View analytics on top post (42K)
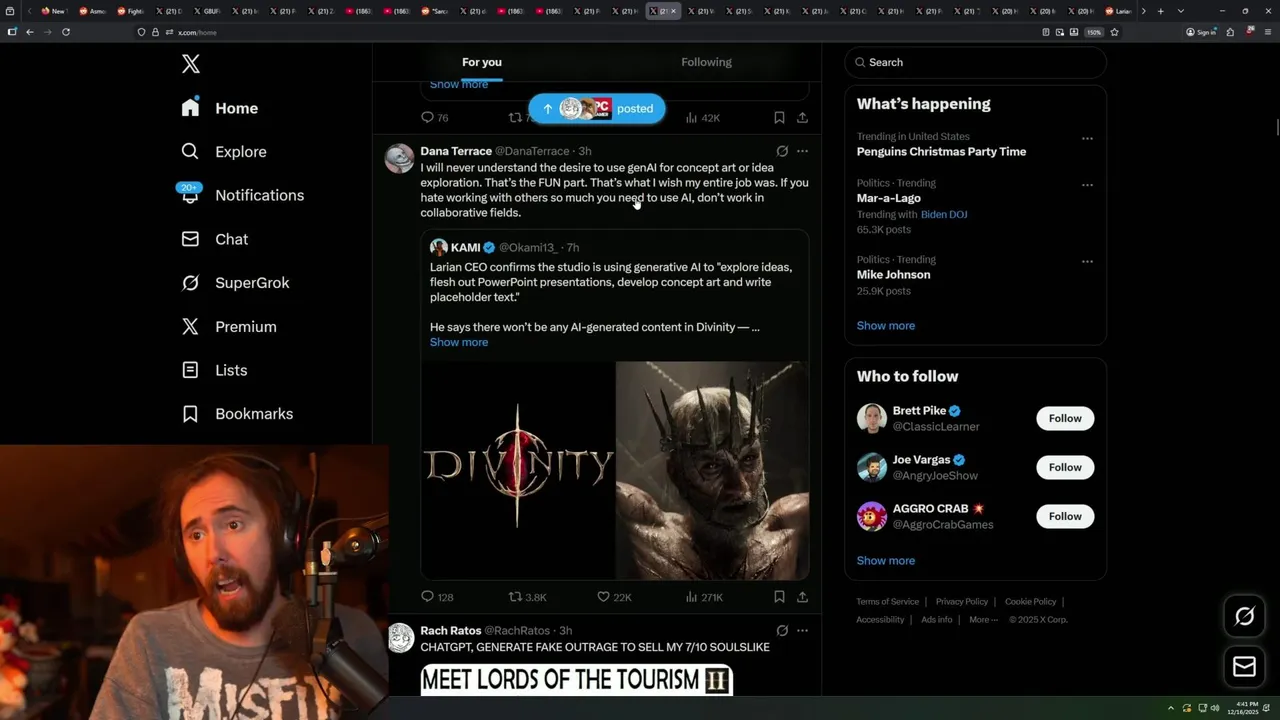Image resolution: width=1280 pixels, height=720 pixels. pos(703,118)
